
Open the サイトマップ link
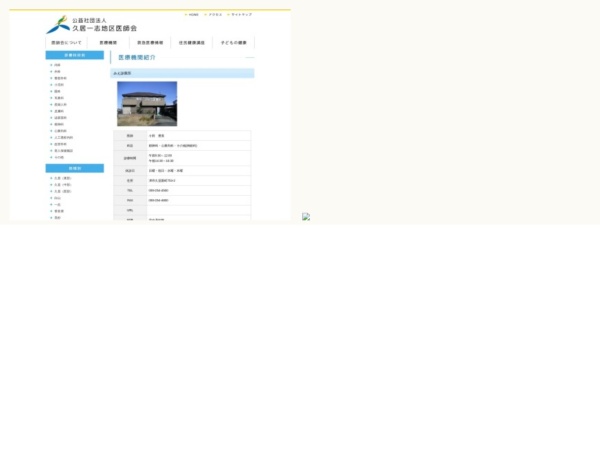pos(241,15)
